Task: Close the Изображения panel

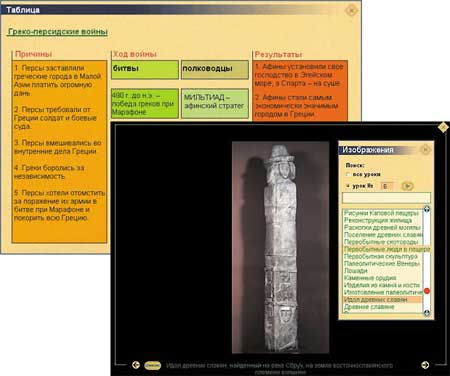Action: click(425, 150)
